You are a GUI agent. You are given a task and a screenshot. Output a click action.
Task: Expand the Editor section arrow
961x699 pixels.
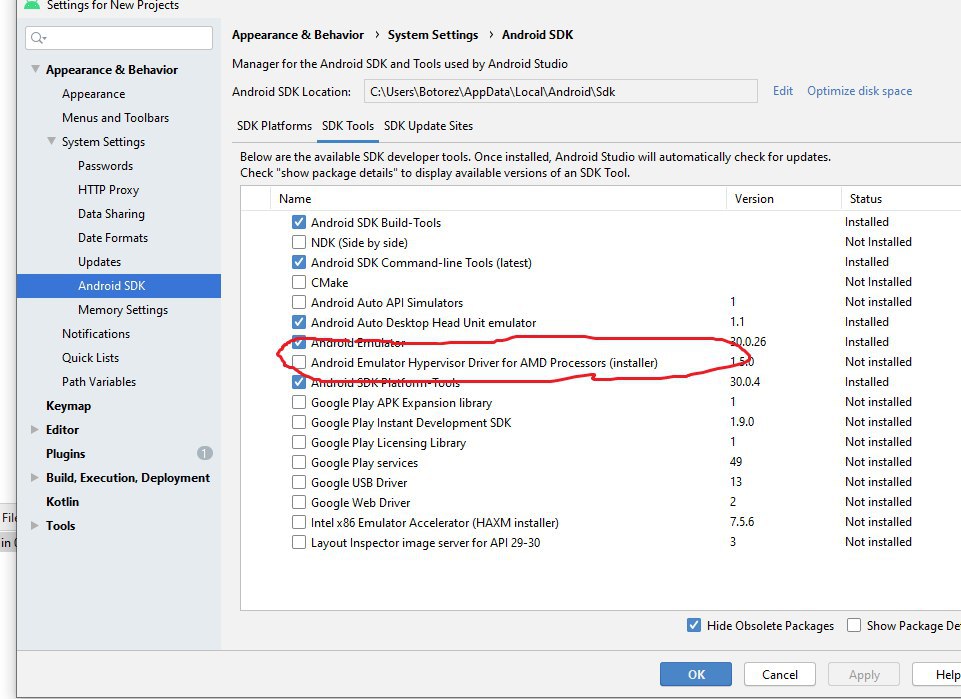35,429
